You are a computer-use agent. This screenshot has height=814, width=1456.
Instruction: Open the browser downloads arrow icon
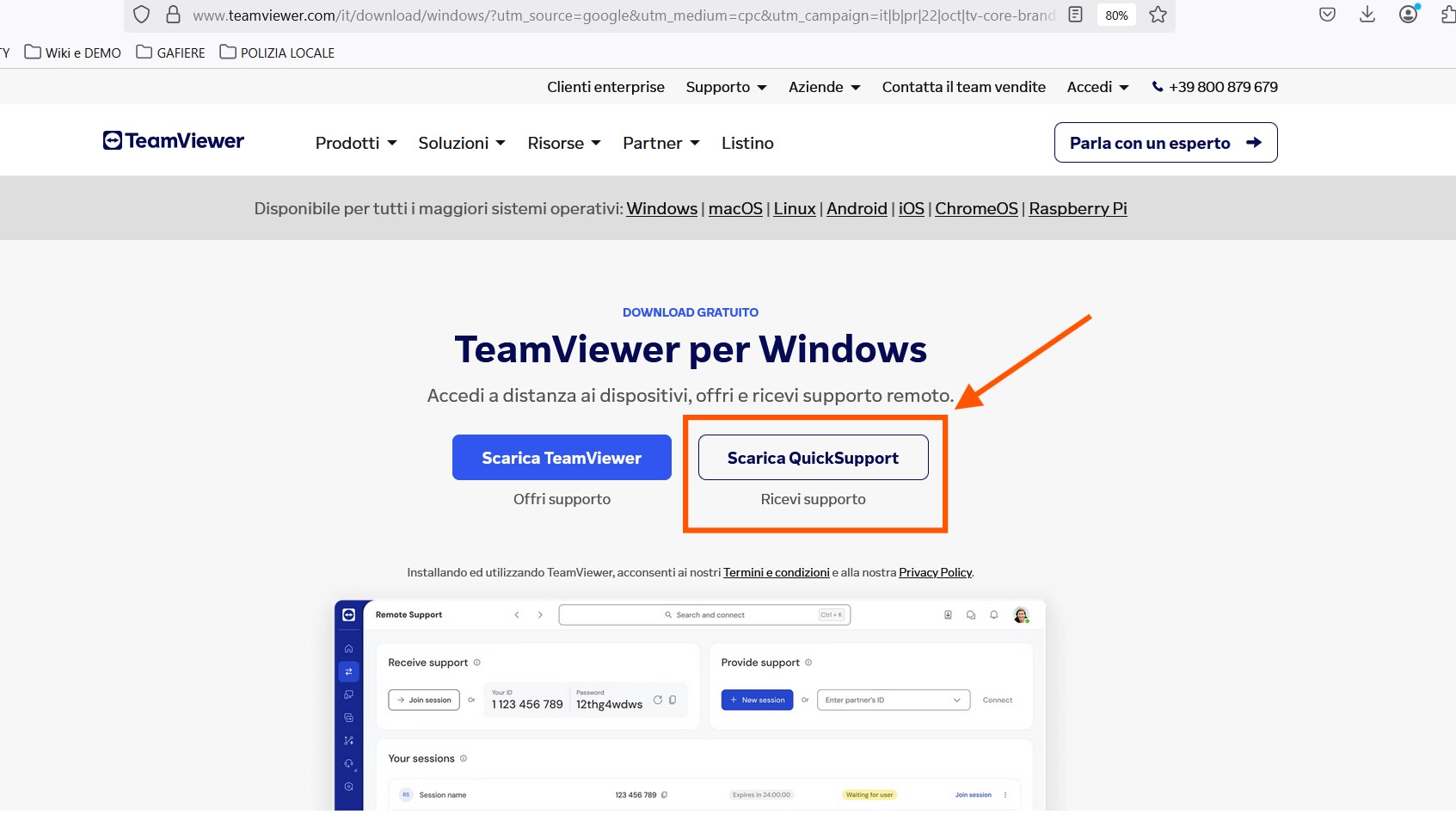point(1367,15)
